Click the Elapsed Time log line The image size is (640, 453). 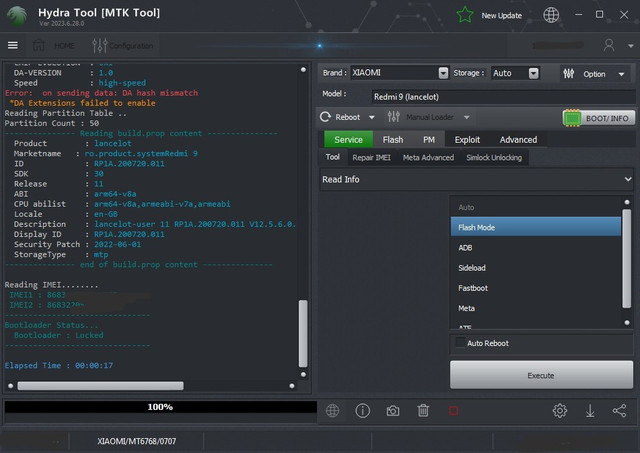pos(59,365)
